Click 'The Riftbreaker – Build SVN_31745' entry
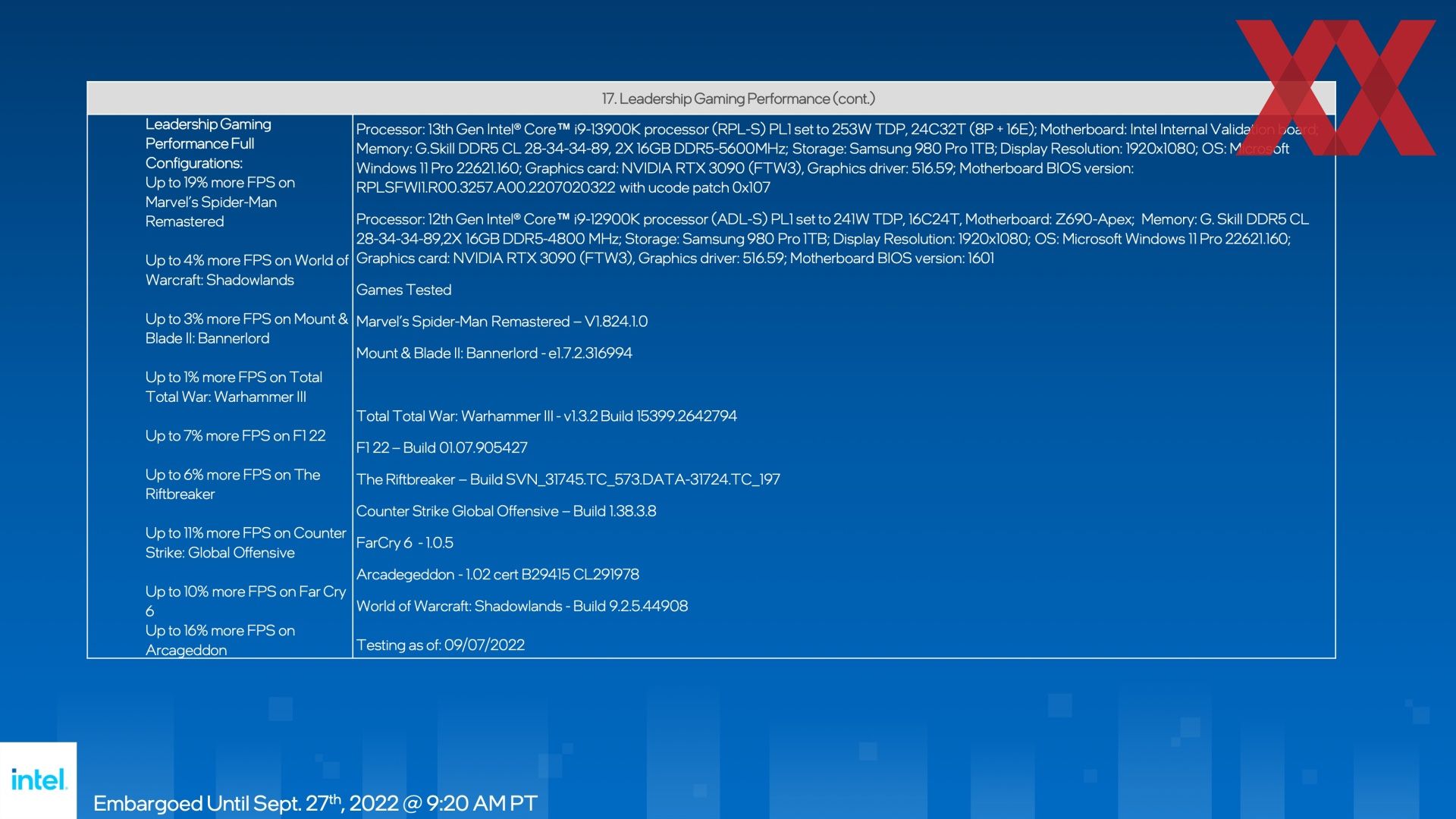This screenshot has height=819, width=1456. point(568,479)
